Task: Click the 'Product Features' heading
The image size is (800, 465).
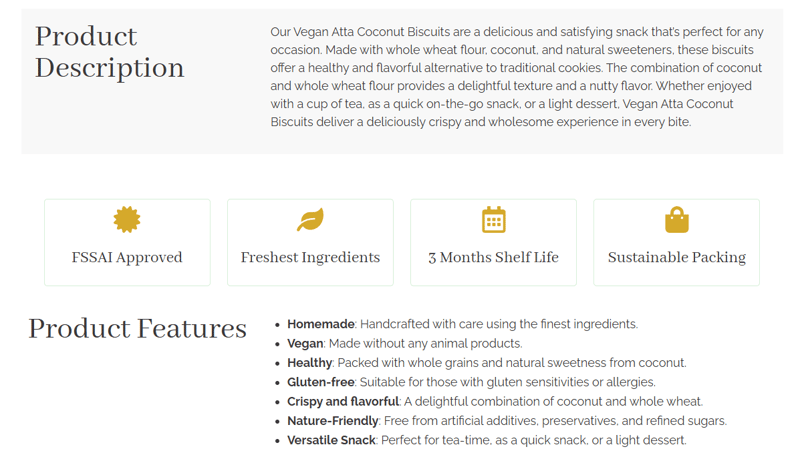Action: pyautogui.click(x=137, y=328)
